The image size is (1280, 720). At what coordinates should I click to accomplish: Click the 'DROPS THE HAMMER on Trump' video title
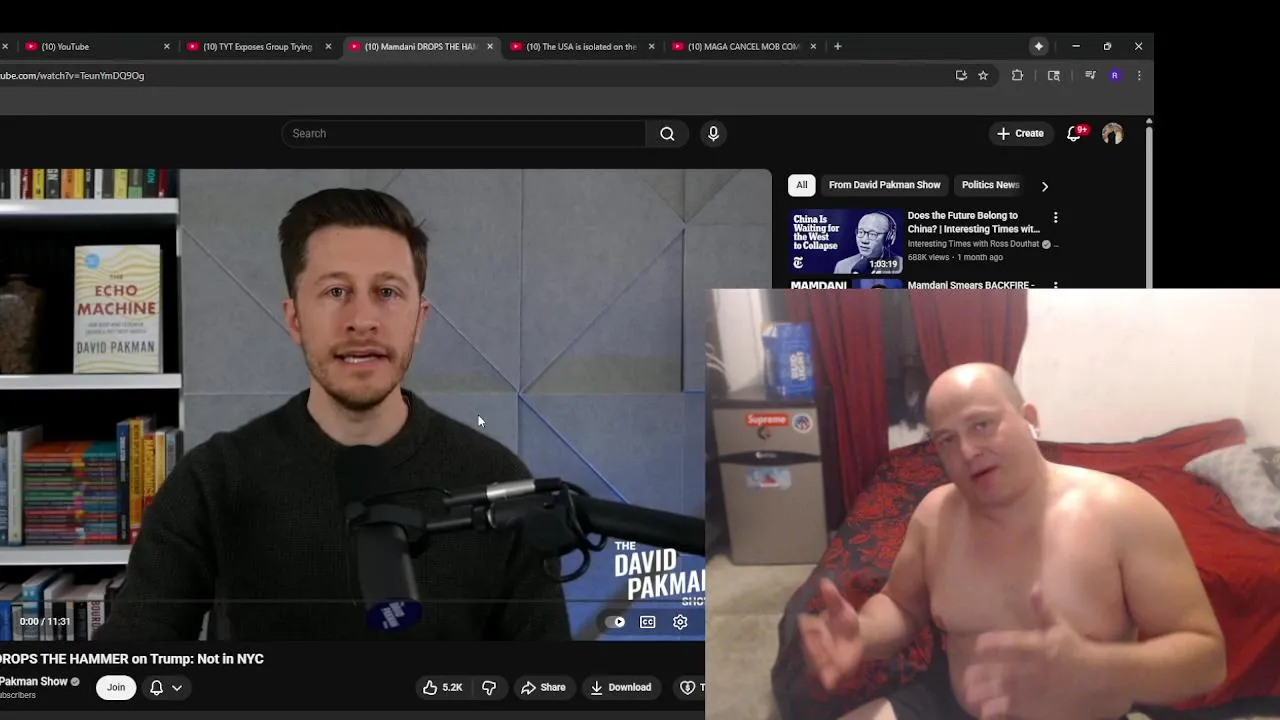pyautogui.click(x=132, y=659)
